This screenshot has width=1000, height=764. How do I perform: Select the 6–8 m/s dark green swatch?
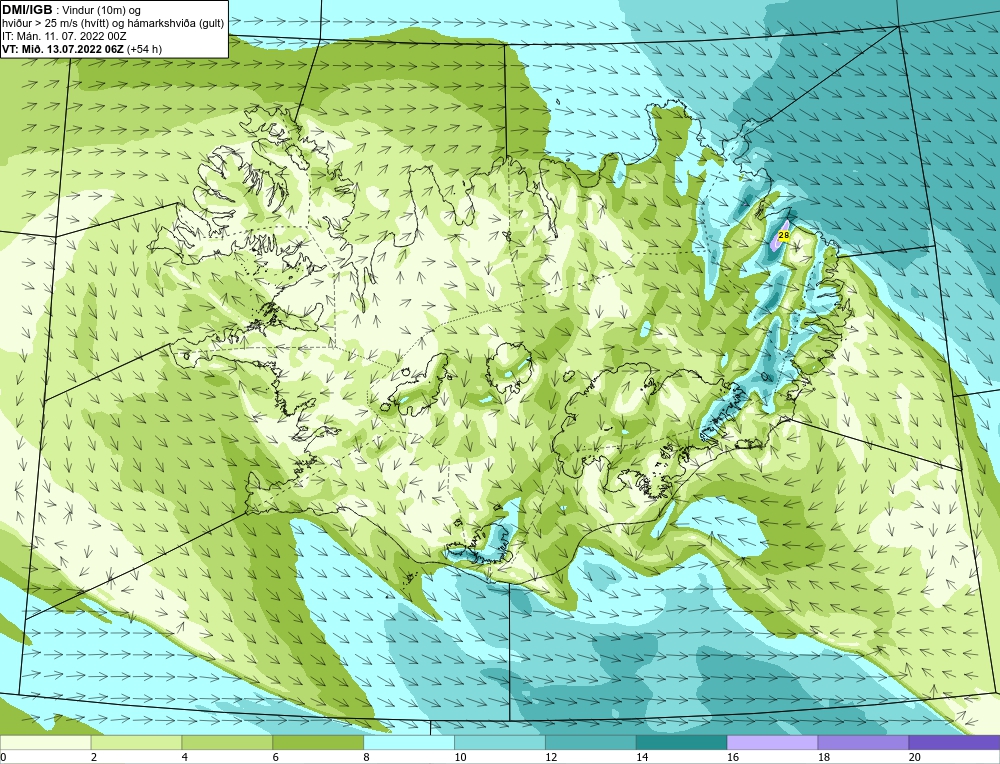tap(318, 742)
